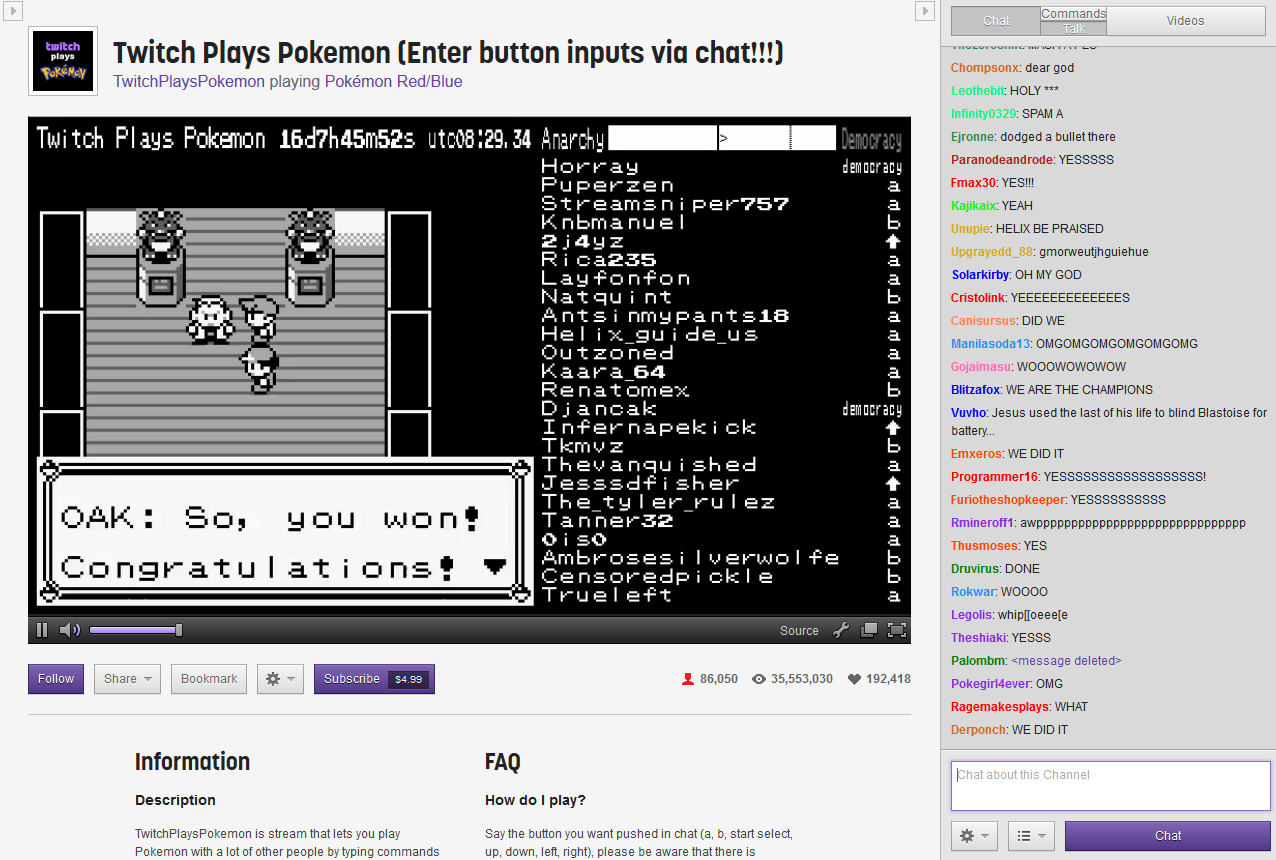Open chat user Furiotheshopkeeper
Viewport: 1276px width, 860px height.
1009,500
